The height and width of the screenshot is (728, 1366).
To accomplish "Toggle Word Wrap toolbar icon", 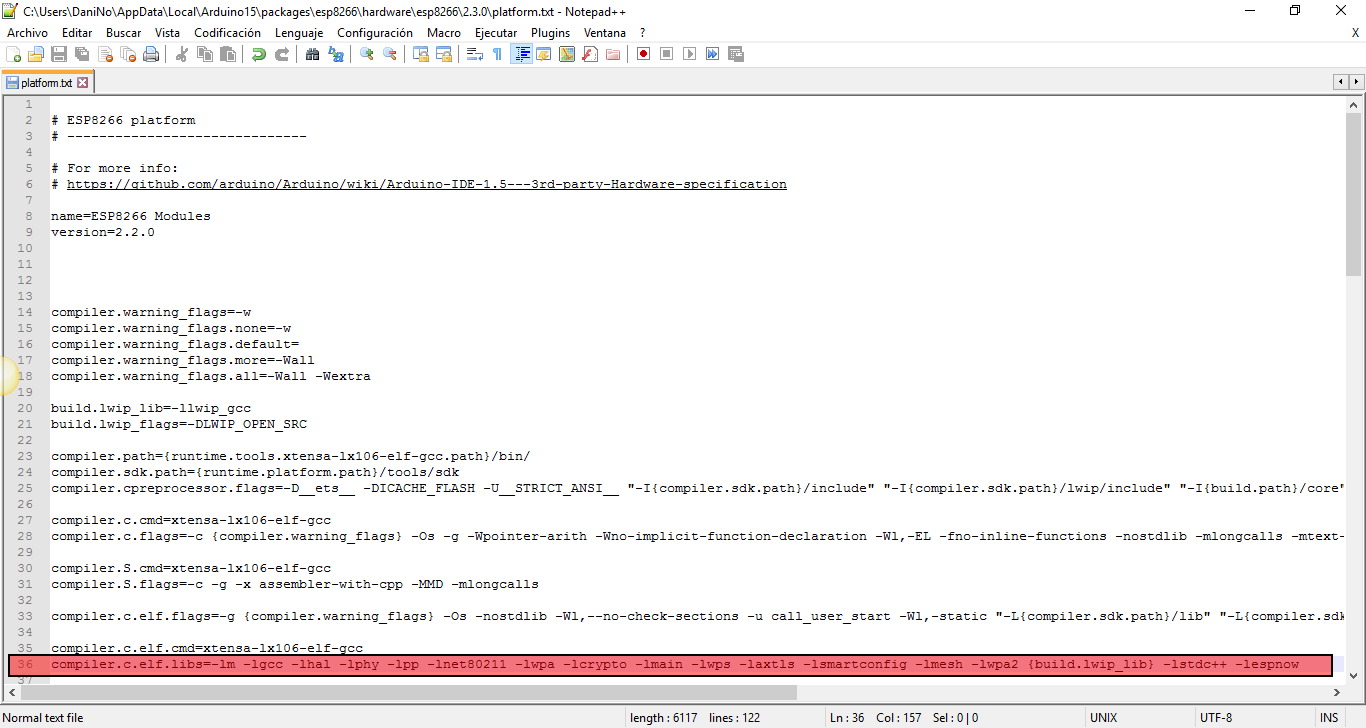I will (475, 54).
